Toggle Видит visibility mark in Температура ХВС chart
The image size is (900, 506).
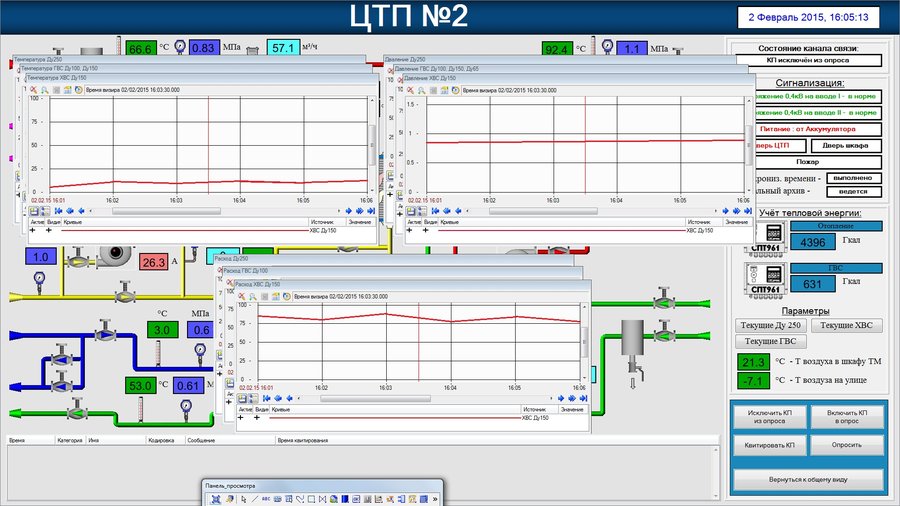click(x=48, y=230)
